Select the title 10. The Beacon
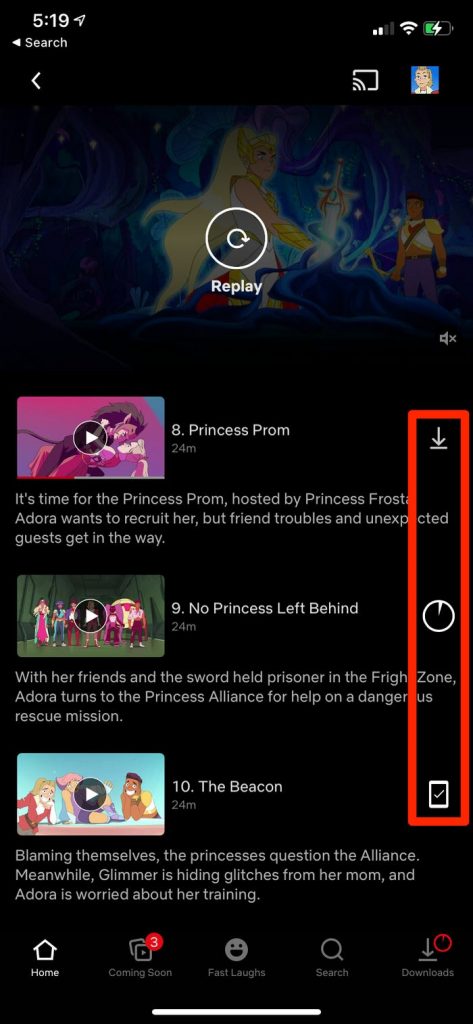Screen dimensions: 473x1024 227,786
